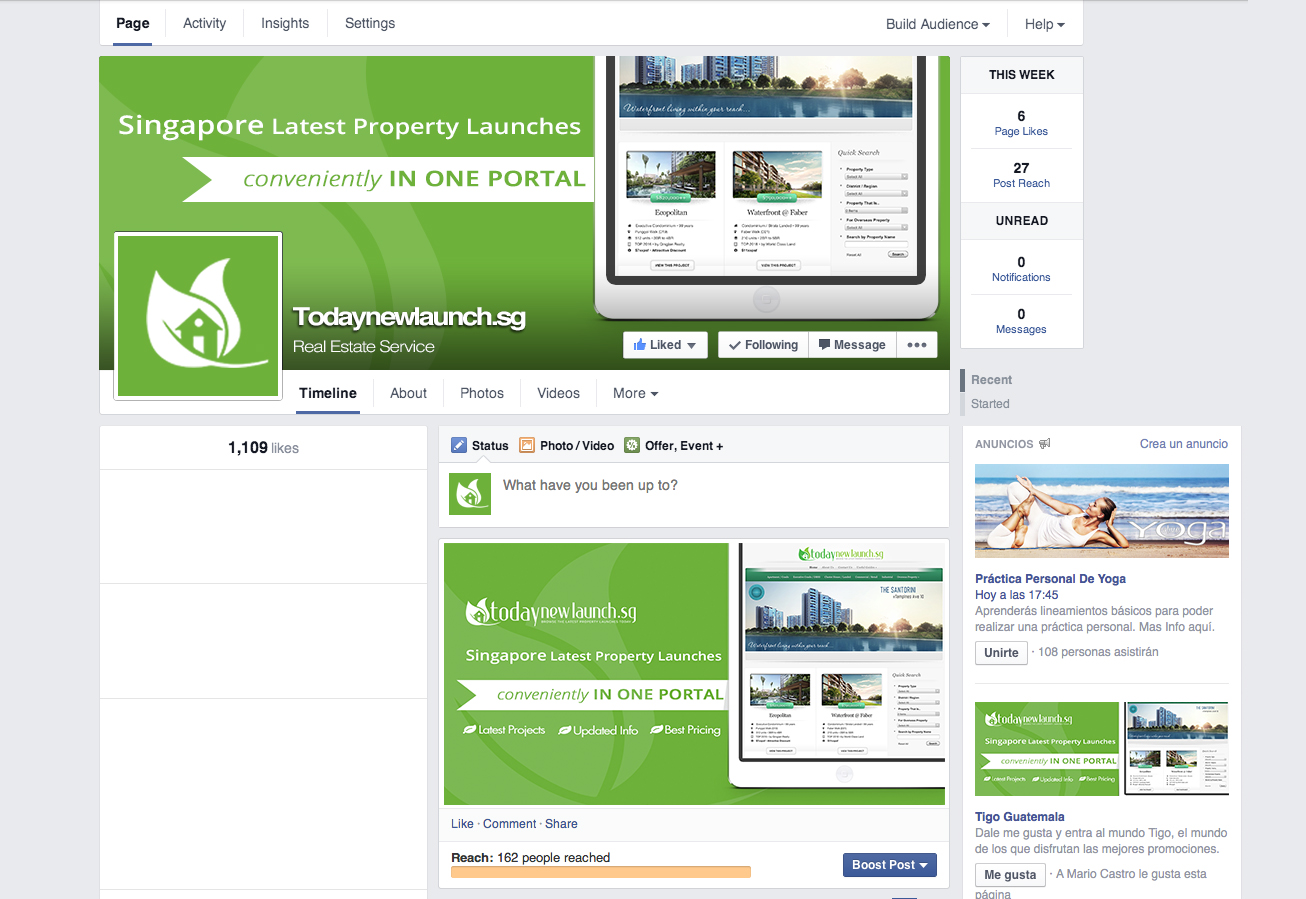Switch to the Activity tab
1306x899 pixels.
click(205, 23)
